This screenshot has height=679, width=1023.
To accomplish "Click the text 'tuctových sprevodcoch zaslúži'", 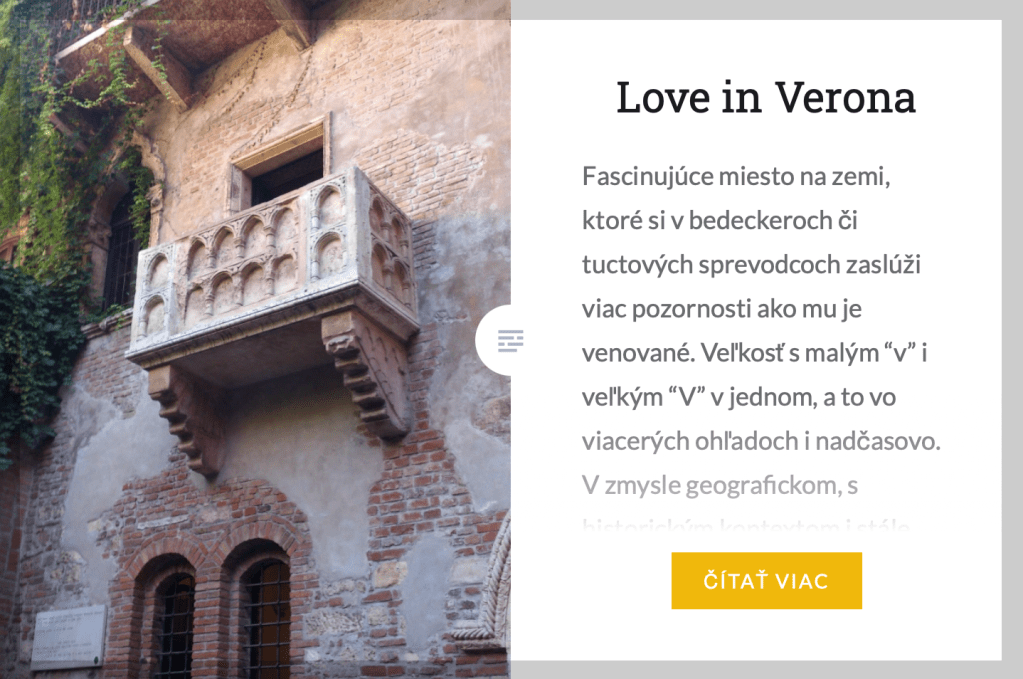I will [751, 265].
